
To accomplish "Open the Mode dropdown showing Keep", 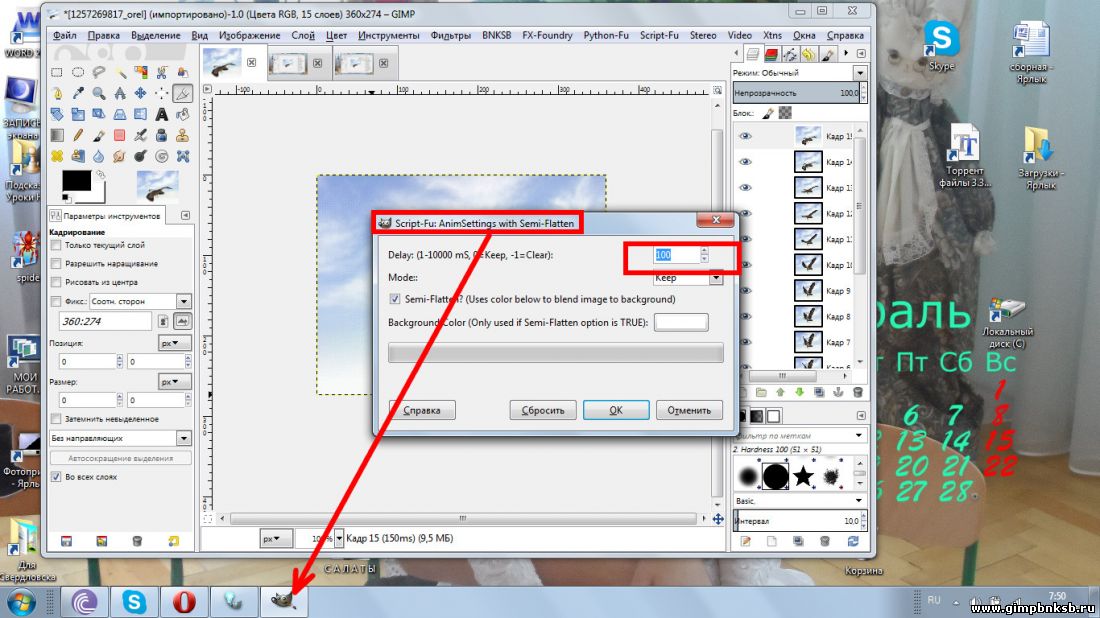I will coord(716,278).
